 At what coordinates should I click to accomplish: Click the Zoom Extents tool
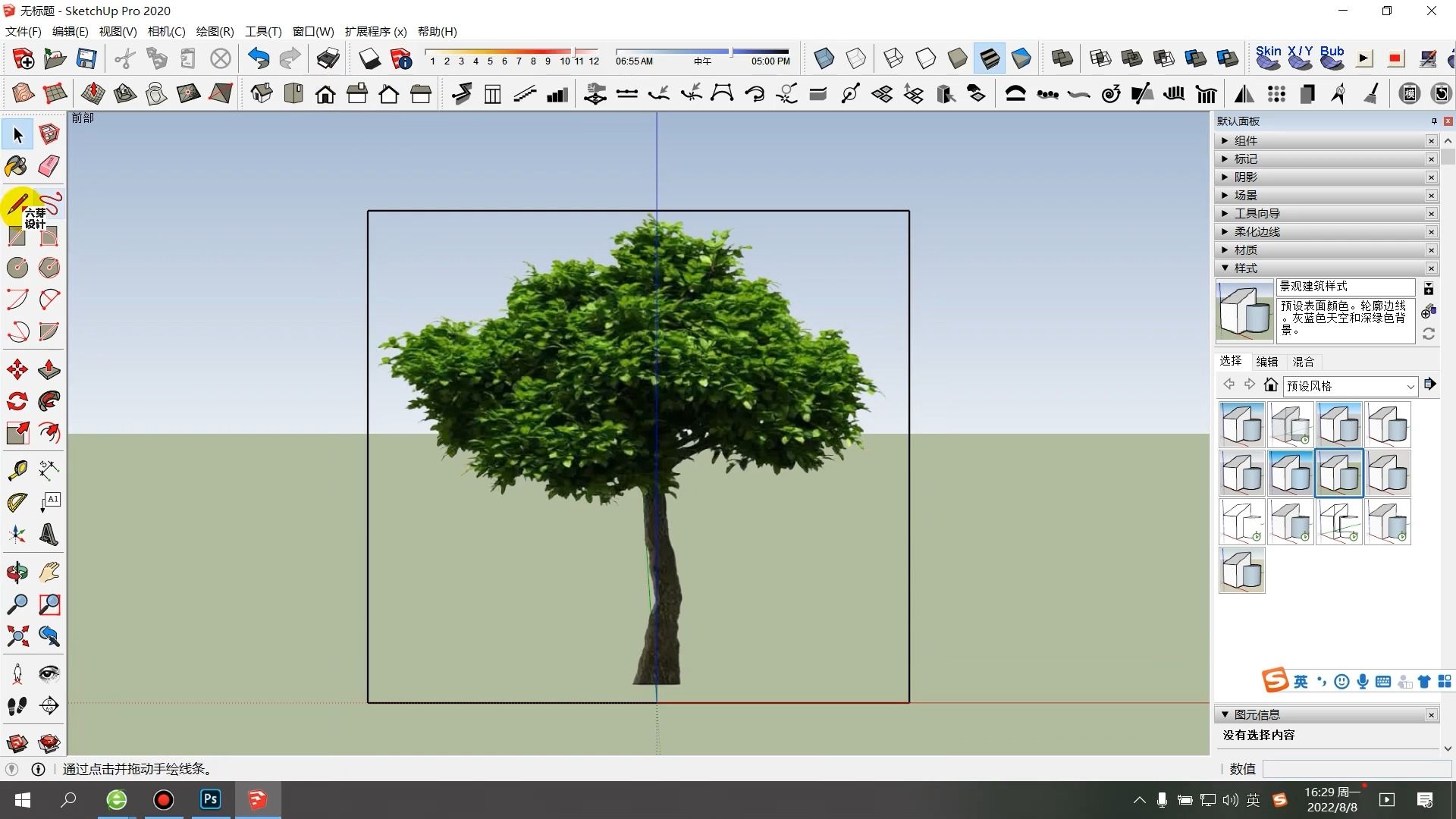17,635
